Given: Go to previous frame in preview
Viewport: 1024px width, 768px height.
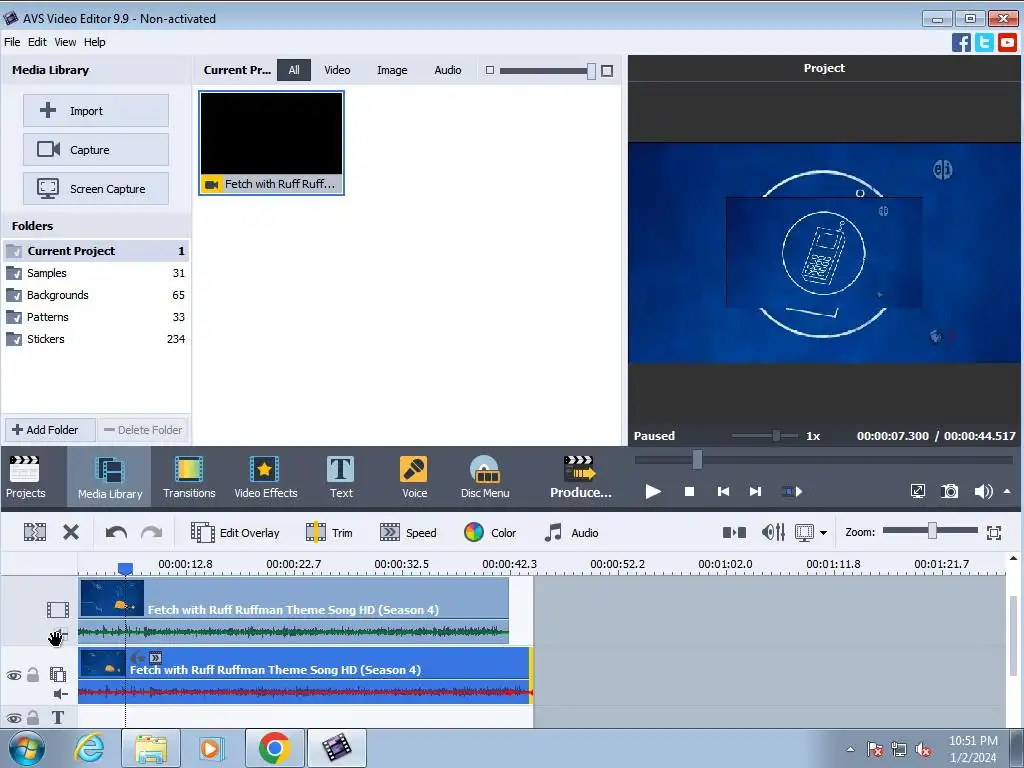Looking at the screenshot, I should [x=723, y=491].
